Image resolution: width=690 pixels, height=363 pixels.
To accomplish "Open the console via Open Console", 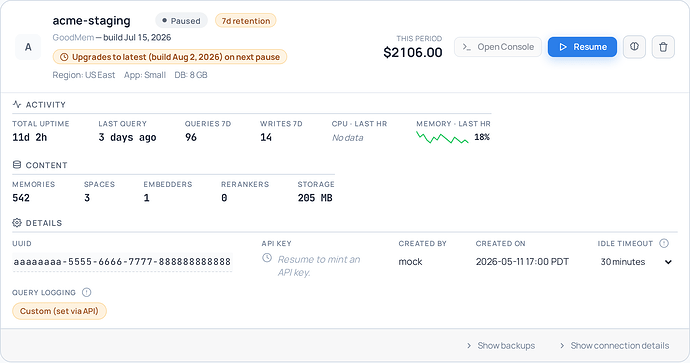I will 498,47.
